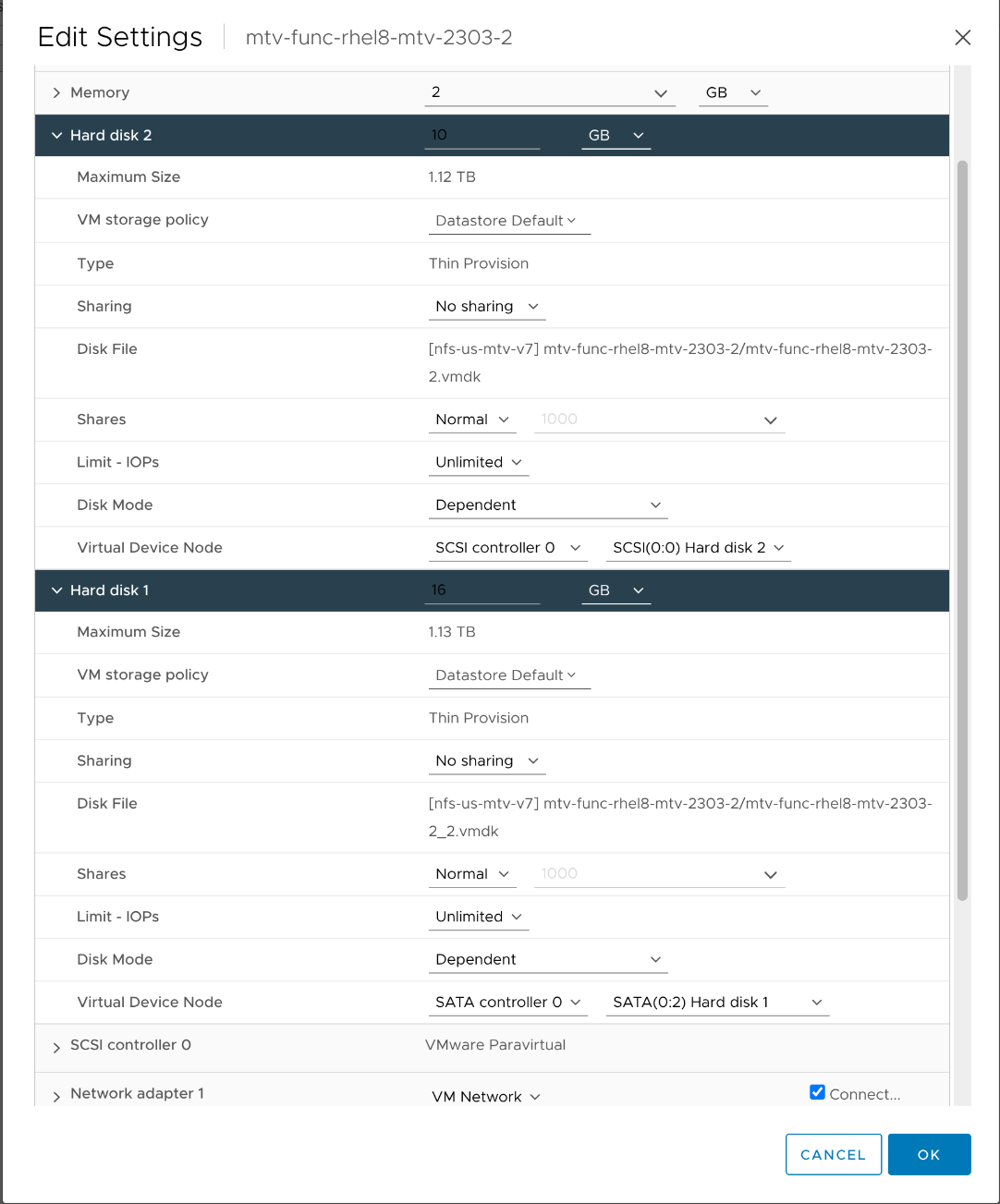
Task: Open Memory unit GB dropdown
Action: pyautogui.click(x=733, y=92)
